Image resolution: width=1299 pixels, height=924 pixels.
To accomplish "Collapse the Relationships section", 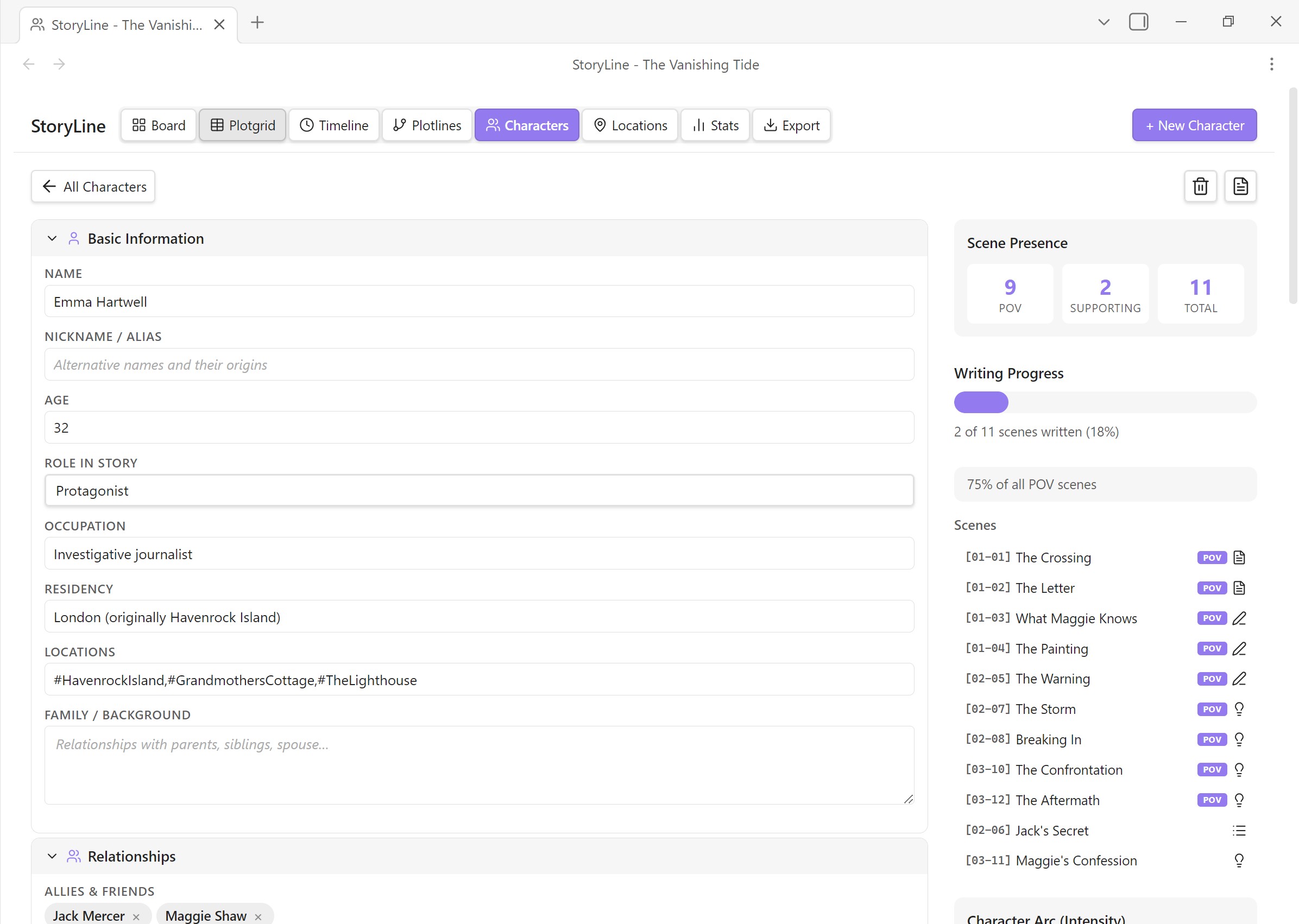I will point(52,856).
